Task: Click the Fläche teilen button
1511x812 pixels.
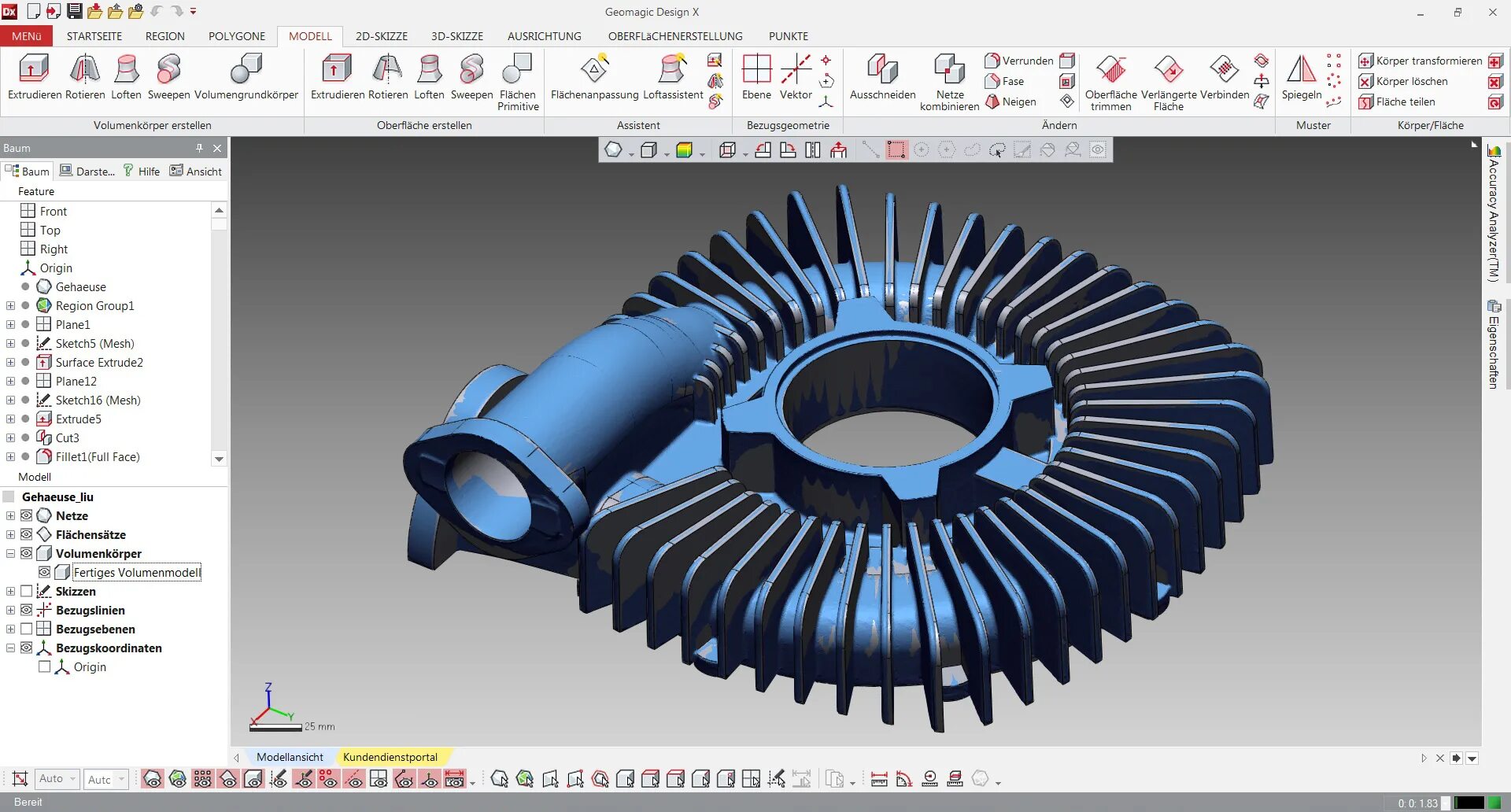Action: pyautogui.click(x=1397, y=101)
